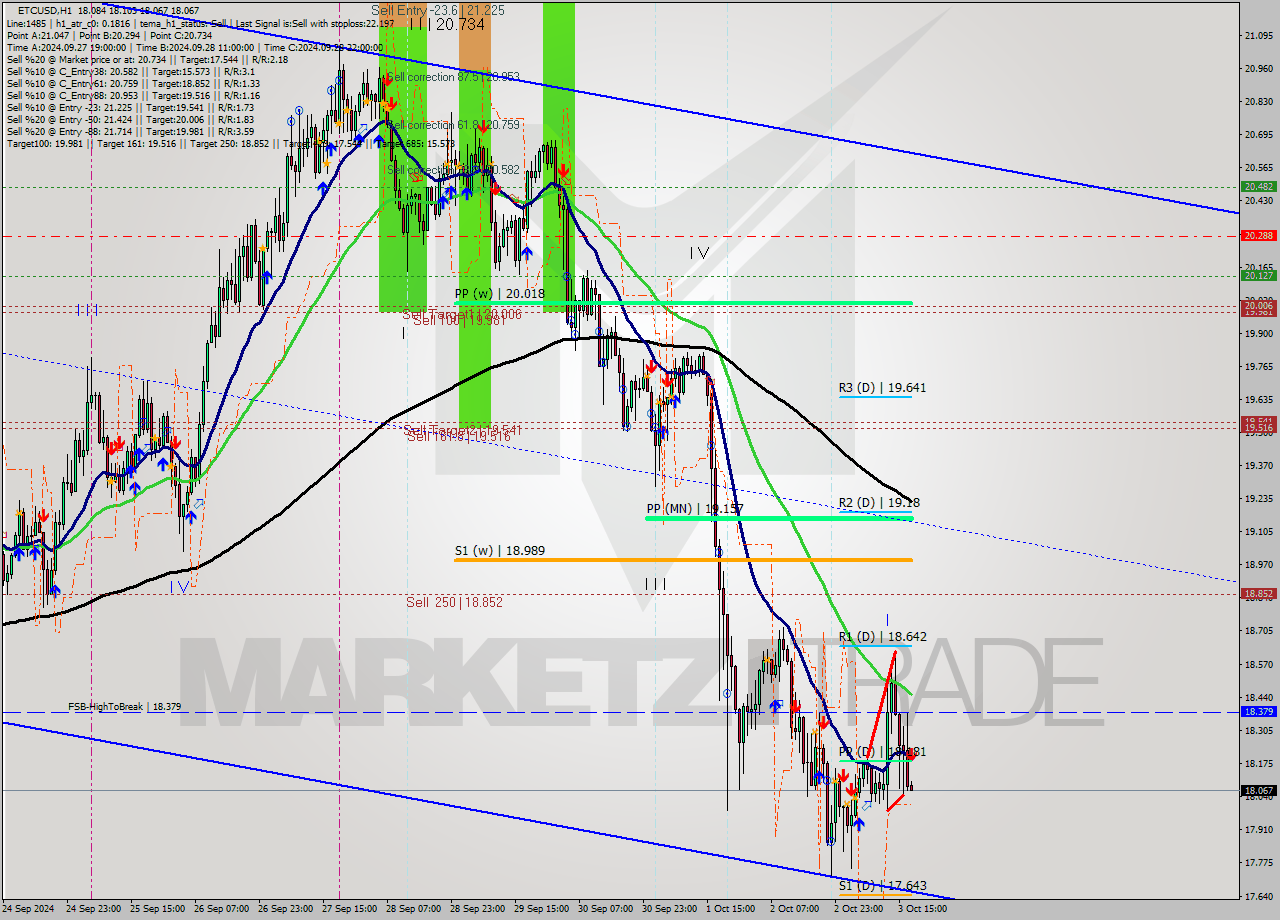This screenshot has width=1280, height=920.
Task: Select the 2 Oct 23:00 time label
Action: coord(859,909)
